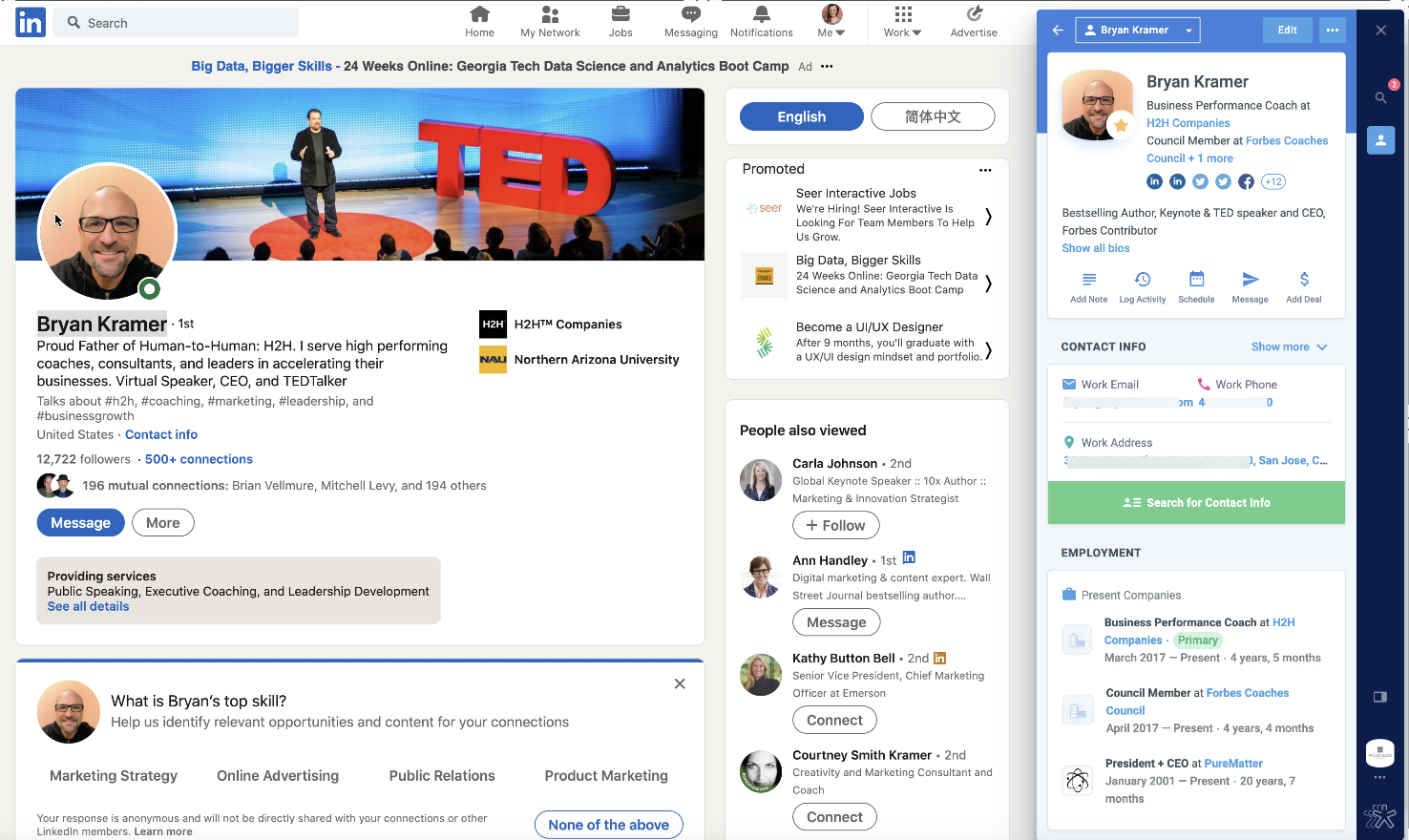Open the Messaging icon in navbar
The height and width of the screenshot is (840, 1409).
[x=691, y=14]
